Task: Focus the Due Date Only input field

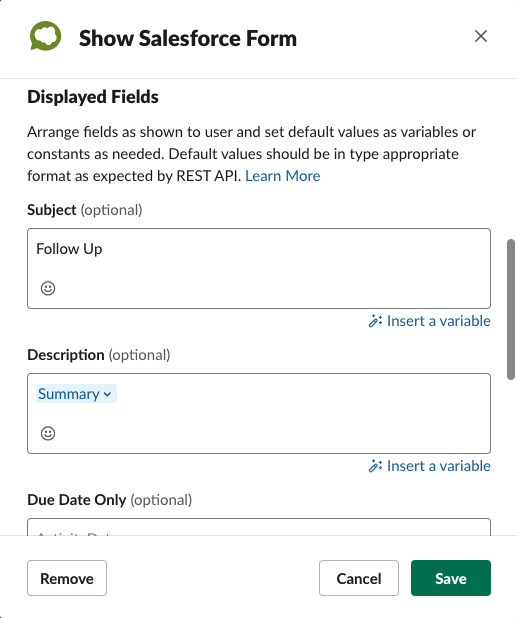Action: [x=259, y=527]
